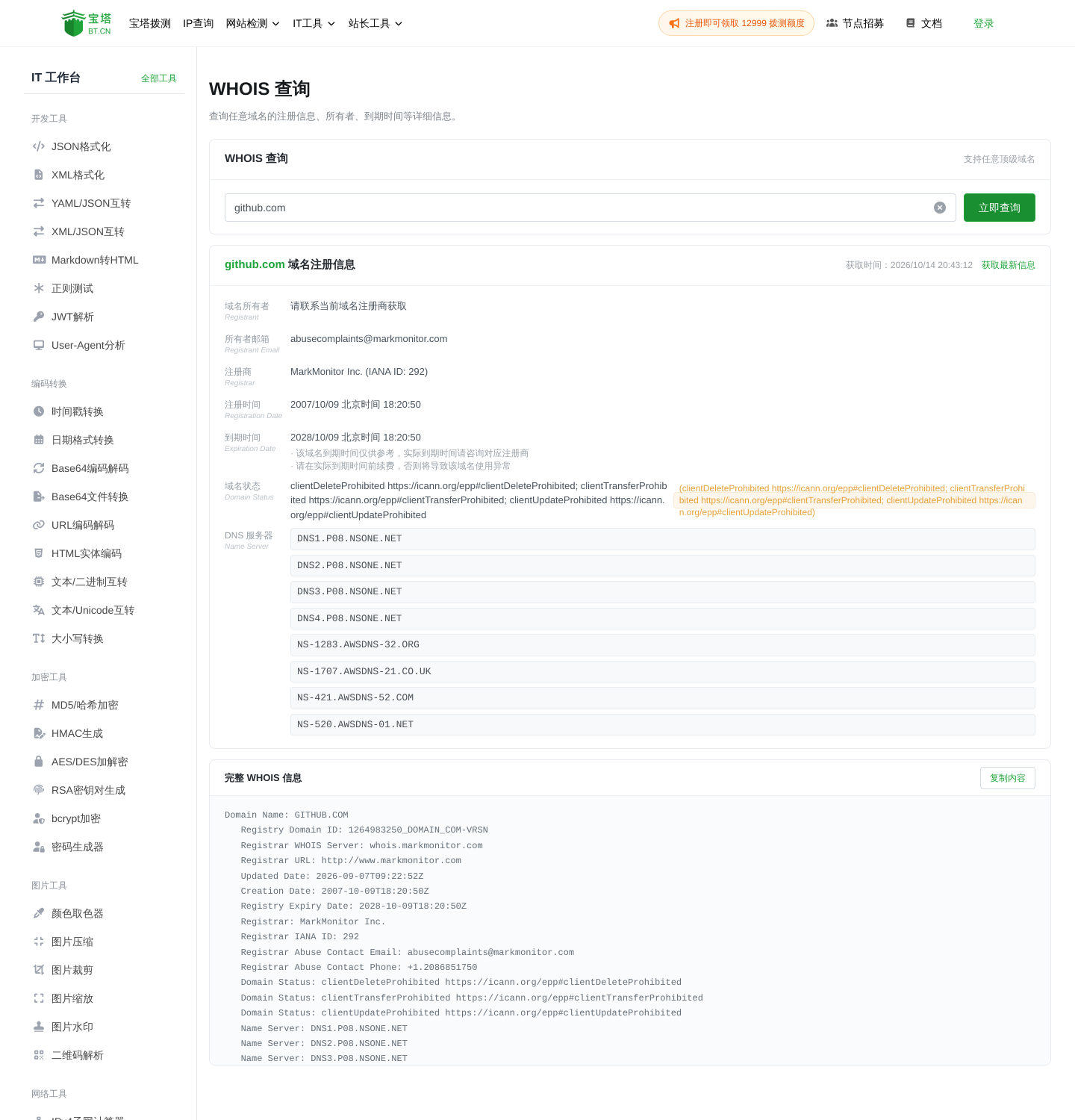Image resolution: width=1075 pixels, height=1120 pixels.
Task: Select the NS-1283.AWSDNS-32.ORG name server row
Action: [663, 645]
